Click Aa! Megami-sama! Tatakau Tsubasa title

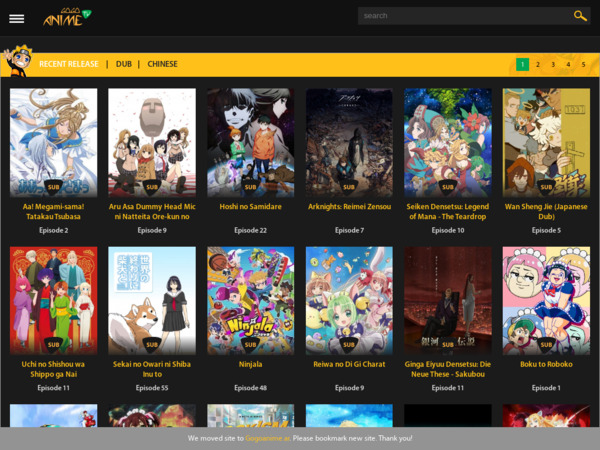(x=54, y=212)
